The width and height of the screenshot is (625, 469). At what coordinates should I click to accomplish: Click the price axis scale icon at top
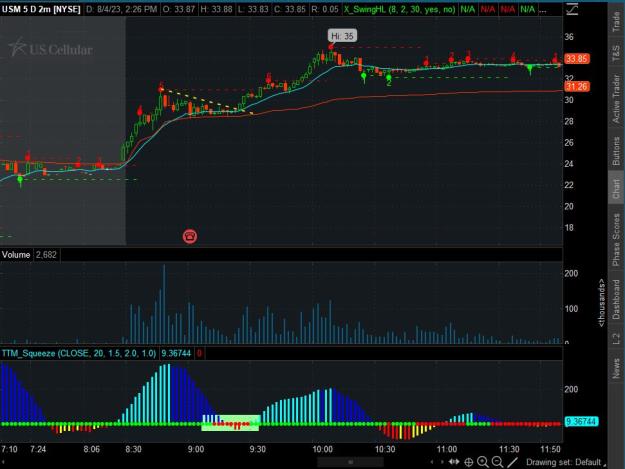click(x=572, y=9)
